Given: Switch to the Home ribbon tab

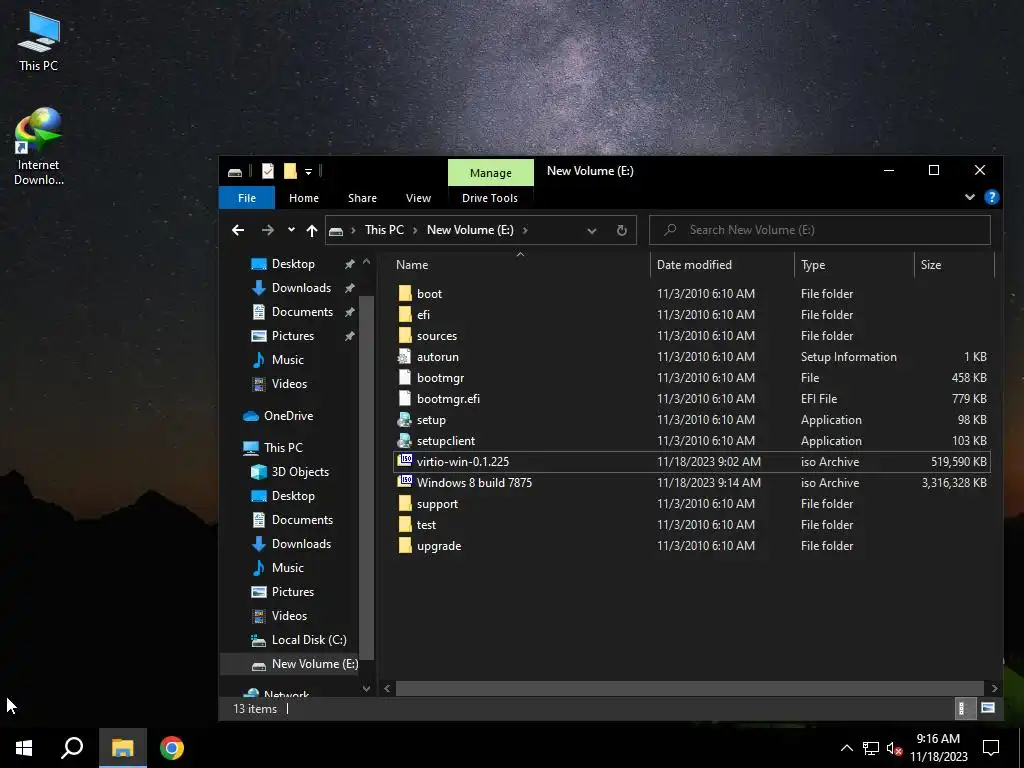Looking at the screenshot, I should click(304, 198).
